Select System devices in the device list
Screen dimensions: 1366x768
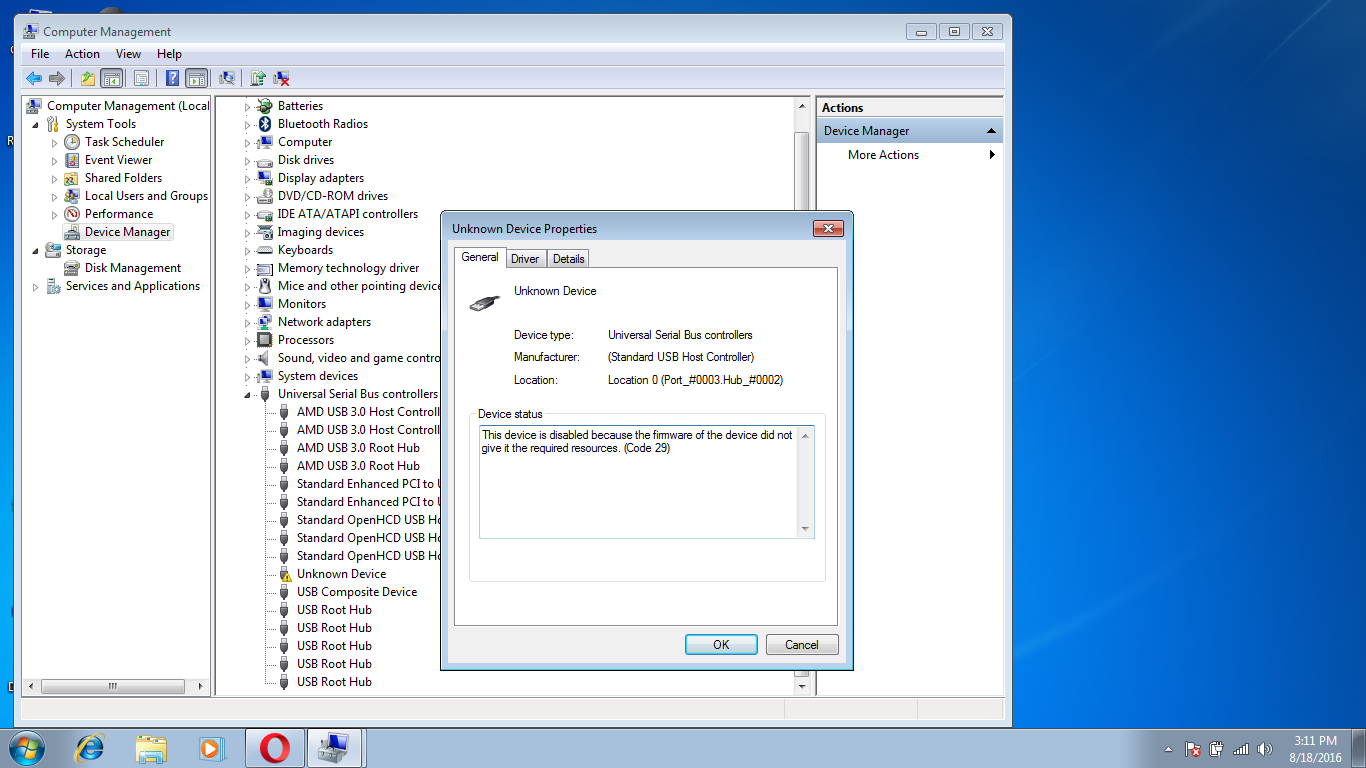[x=318, y=376]
